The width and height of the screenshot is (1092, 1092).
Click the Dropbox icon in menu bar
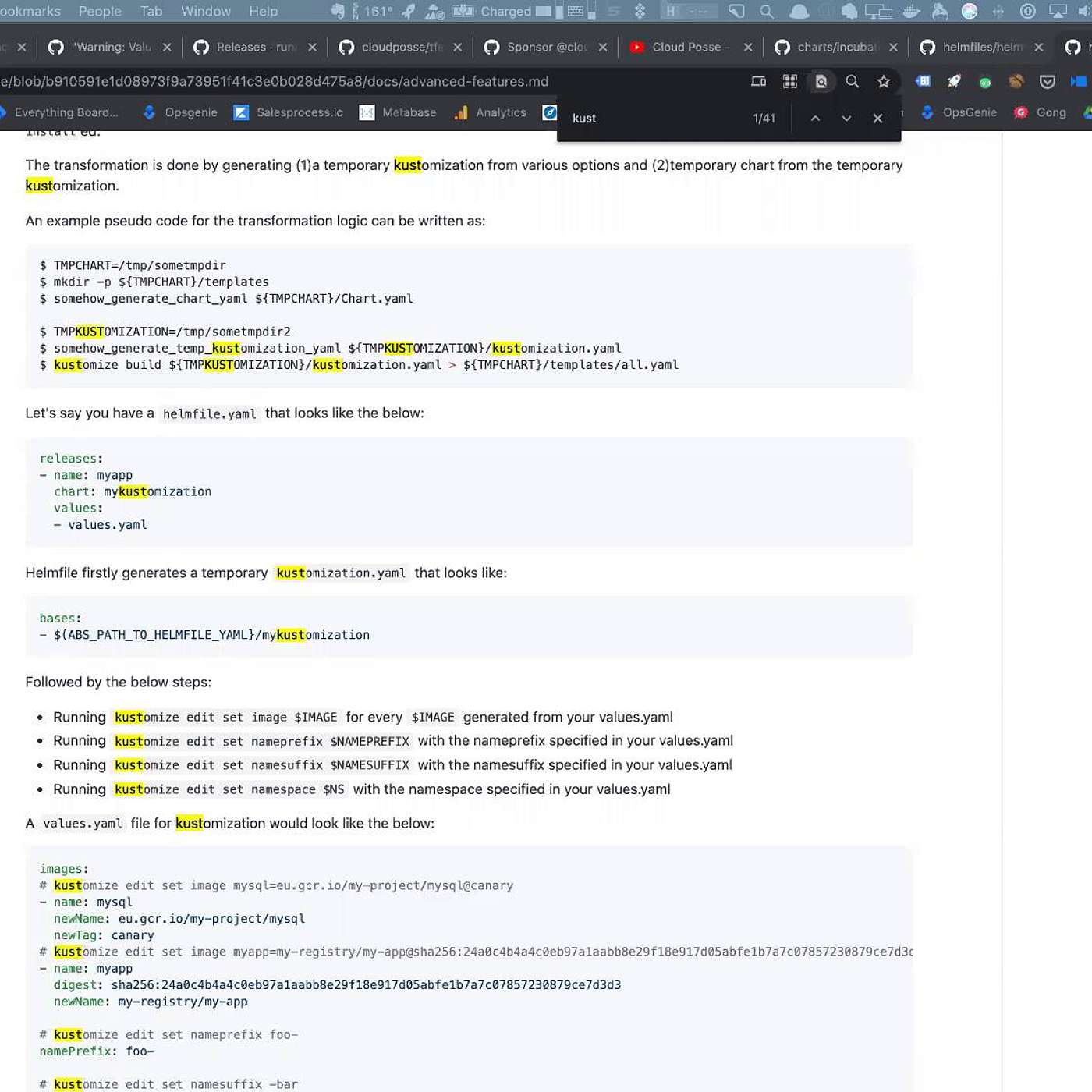(x=640, y=11)
